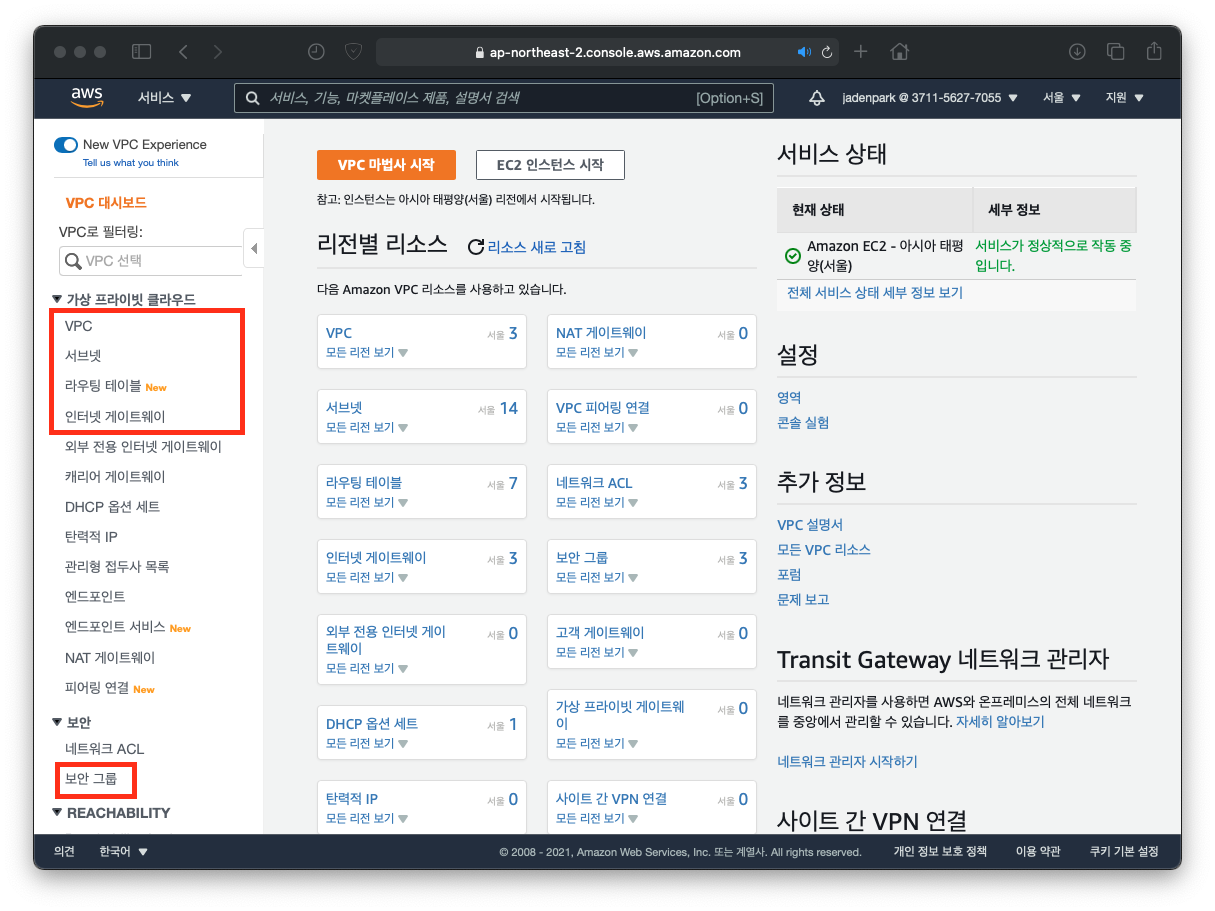Click the 네트워크 관리자 시작하기 link
Image resolution: width=1215 pixels, height=911 pixels.
[847, 761]
